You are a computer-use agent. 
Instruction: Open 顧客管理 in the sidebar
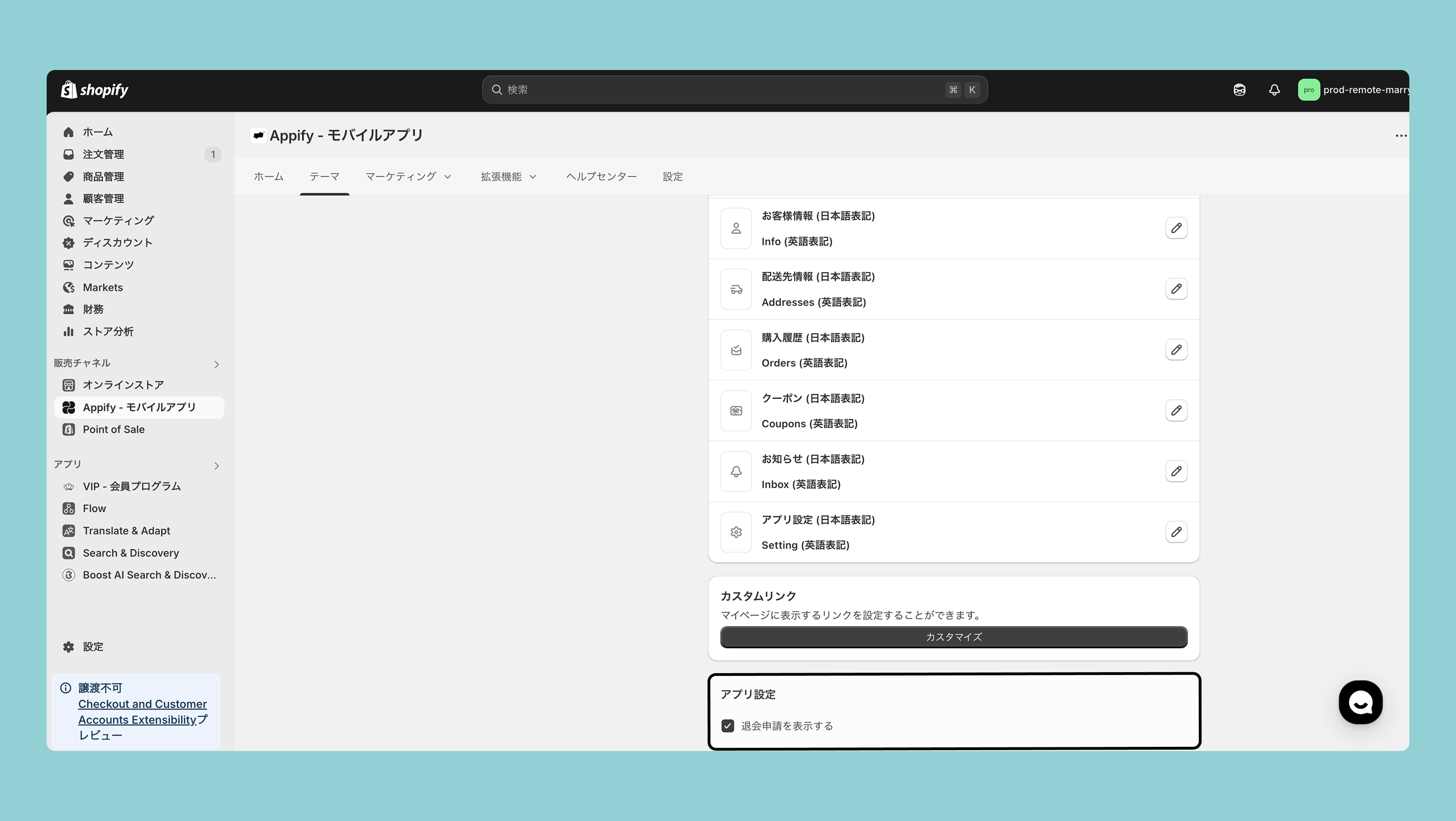click(x=139, y=199)
